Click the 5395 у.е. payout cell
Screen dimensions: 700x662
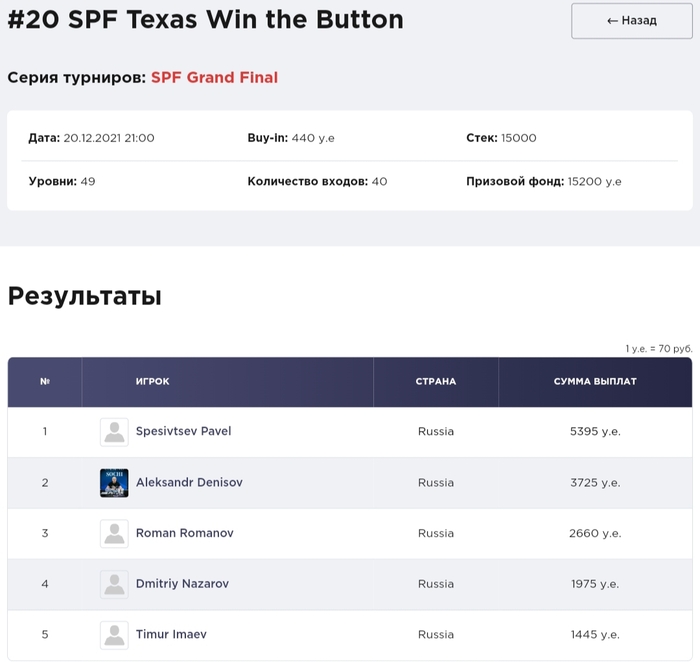pyautogui.click(x=595, y=432)
